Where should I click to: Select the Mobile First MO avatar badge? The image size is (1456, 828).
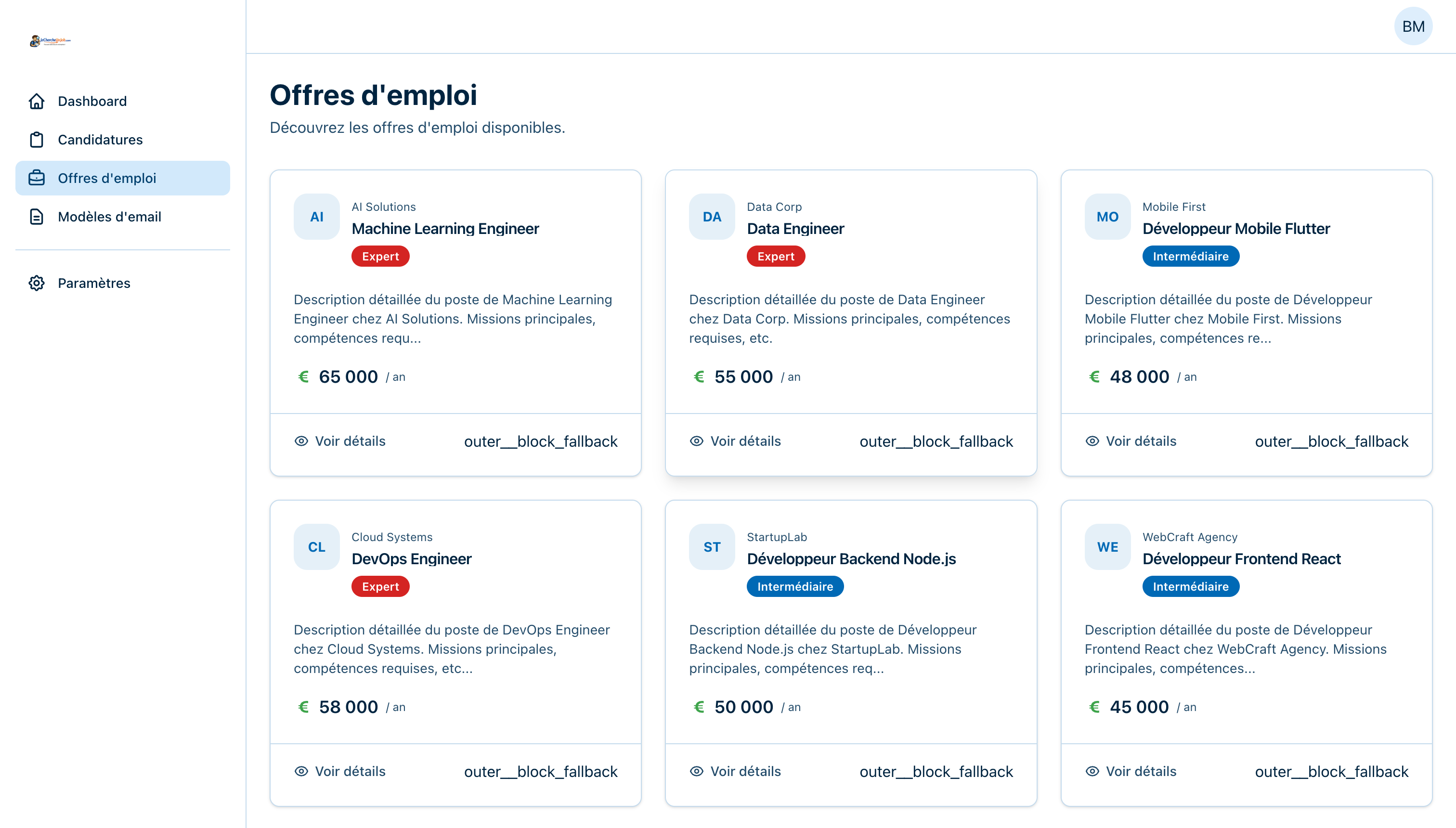coord(1107,216)
